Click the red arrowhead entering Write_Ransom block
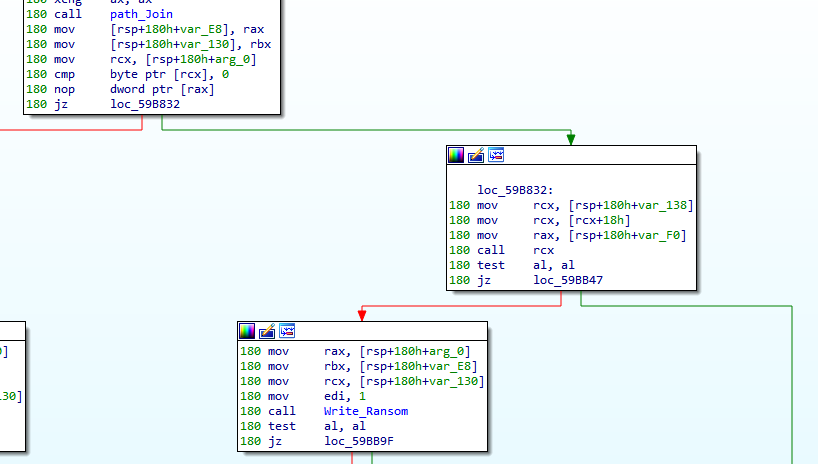The height and width of the screenshot is (464, 818). tap(361, 315)
